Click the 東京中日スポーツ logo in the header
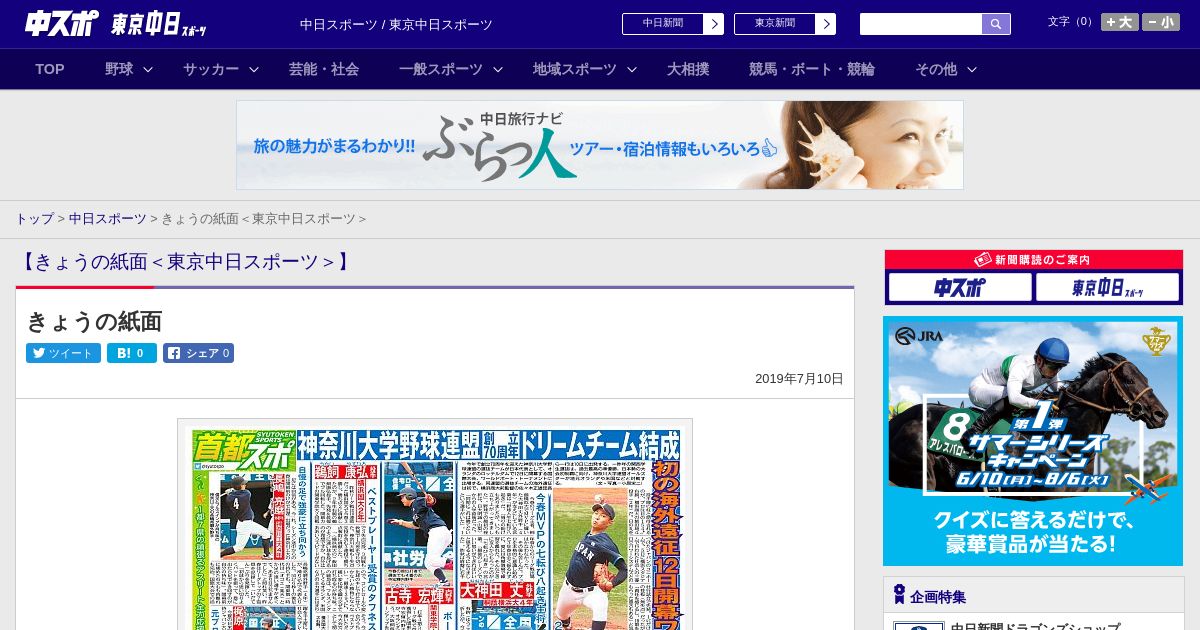The height and width of the screenshot is (630, 1200). coord(159,24)
